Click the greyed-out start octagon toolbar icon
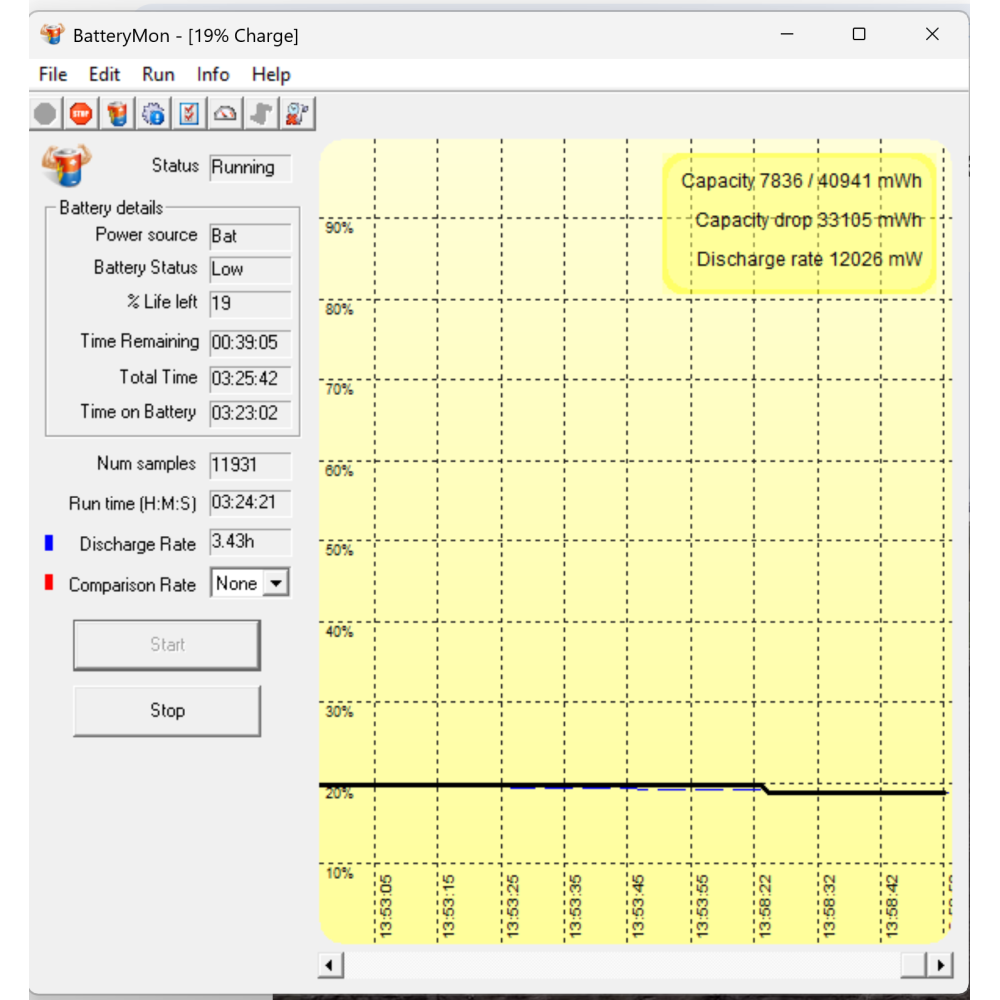 tap(45, 114)
